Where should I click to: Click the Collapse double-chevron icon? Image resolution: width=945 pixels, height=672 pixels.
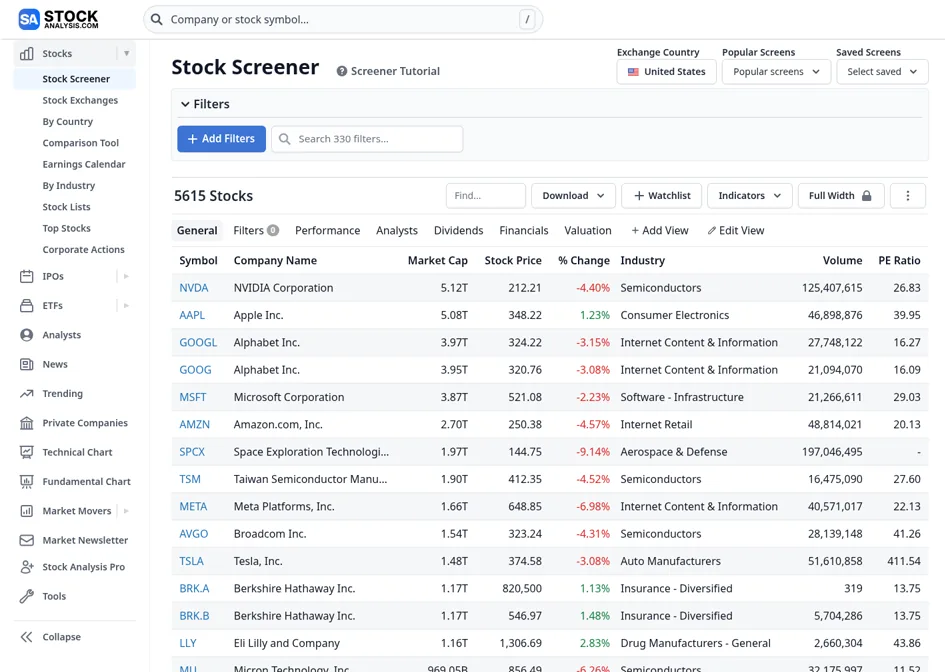click(x=27, y=637)
